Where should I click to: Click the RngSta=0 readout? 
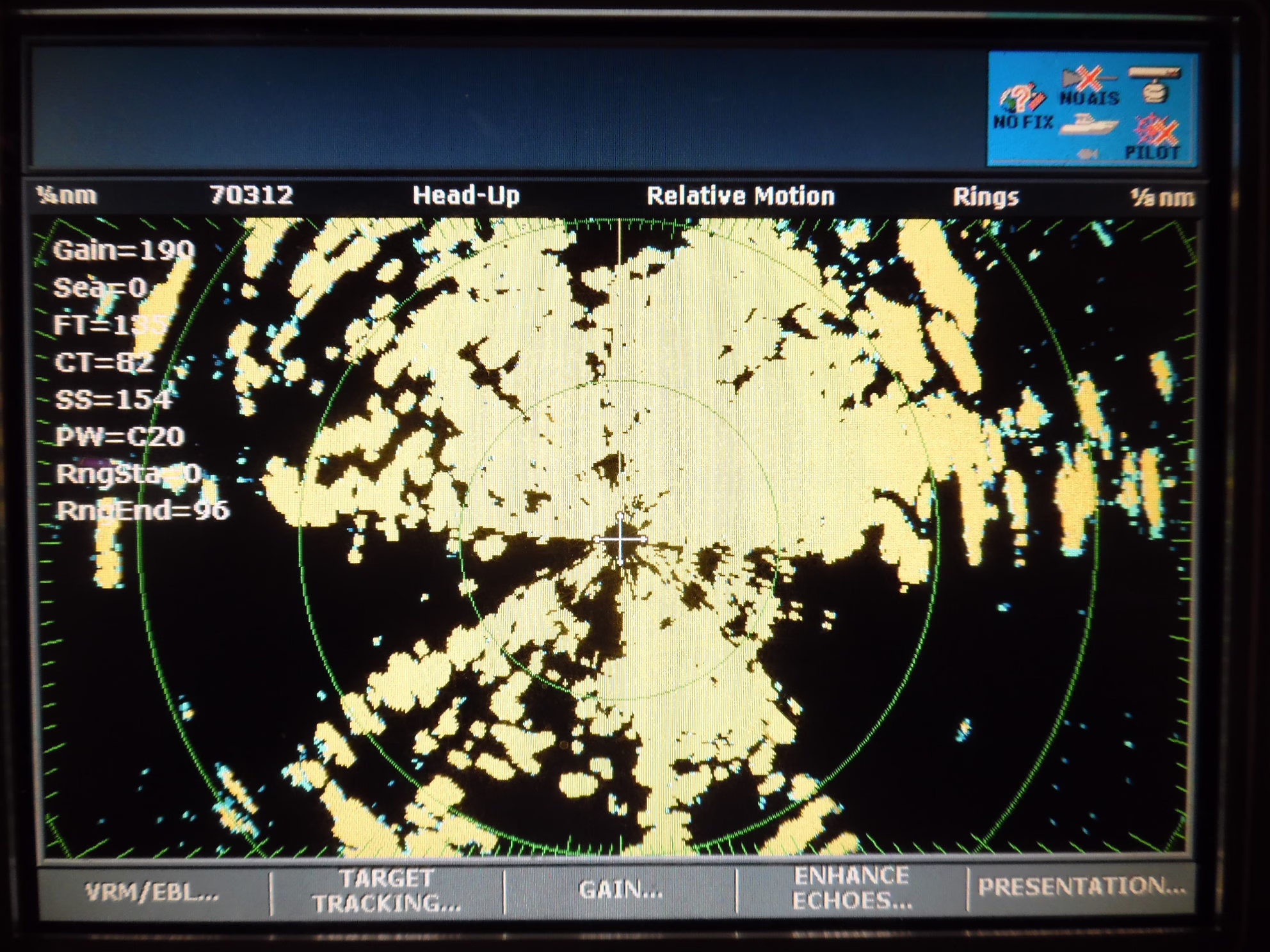(x=129, y=474)
